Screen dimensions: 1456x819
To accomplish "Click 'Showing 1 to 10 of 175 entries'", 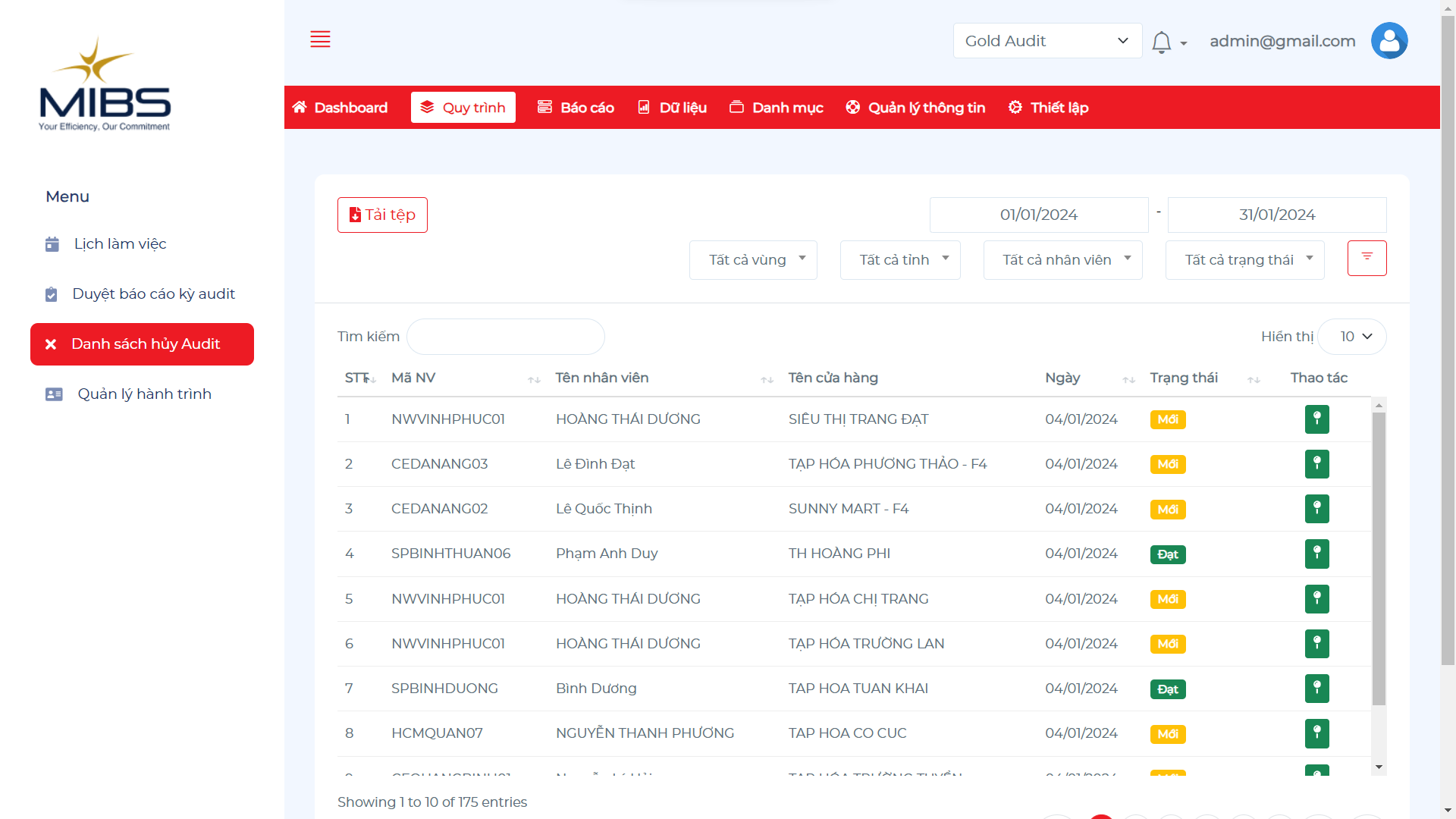I will click(432, 802).
